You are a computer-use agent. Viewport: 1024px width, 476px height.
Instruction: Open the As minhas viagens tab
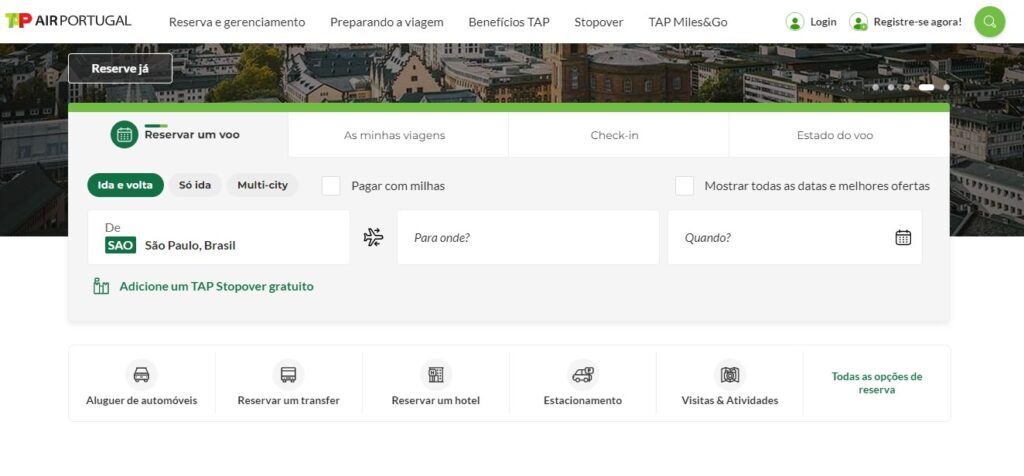(x=394, y=135)
